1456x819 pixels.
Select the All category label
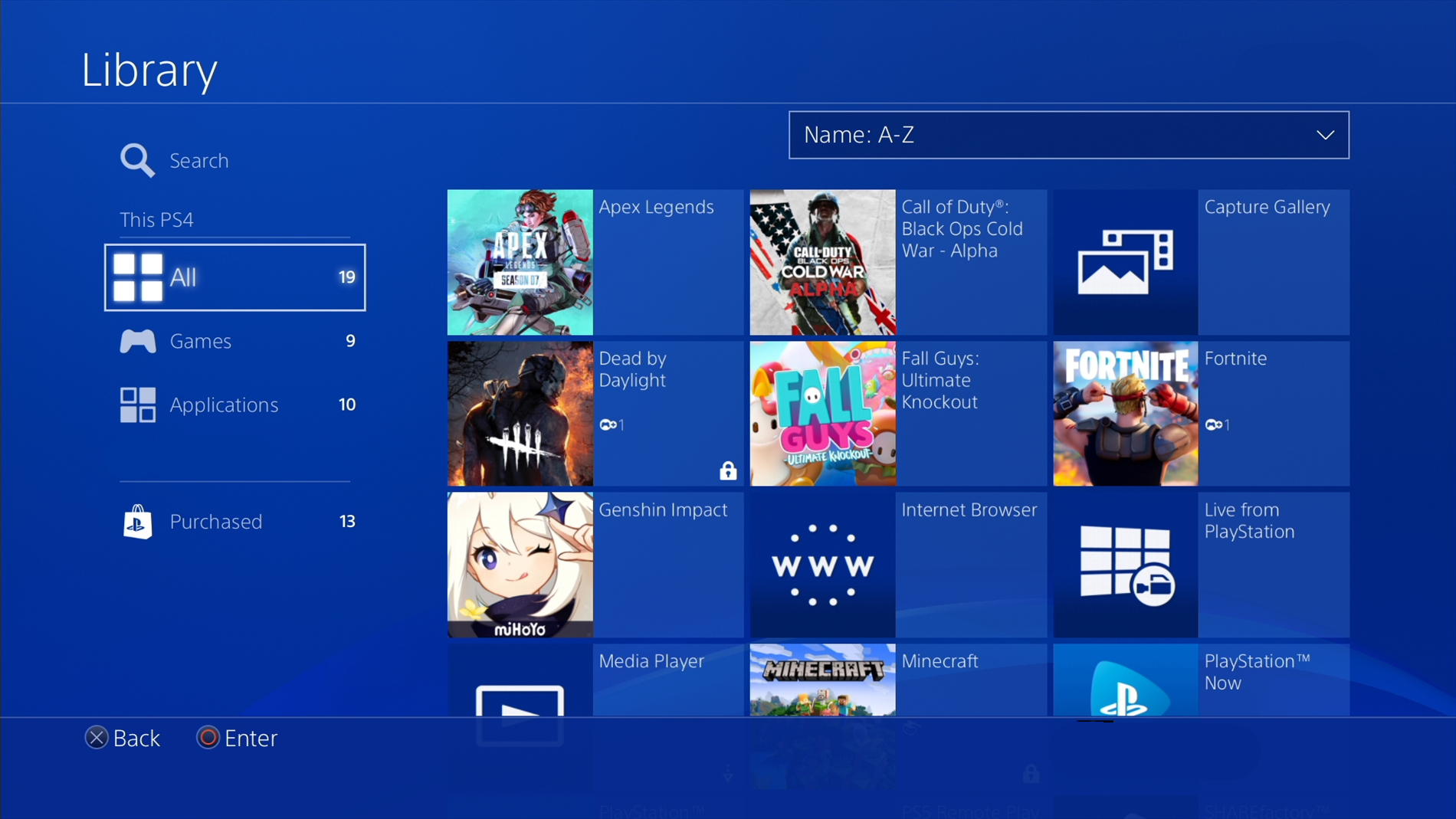183,277
